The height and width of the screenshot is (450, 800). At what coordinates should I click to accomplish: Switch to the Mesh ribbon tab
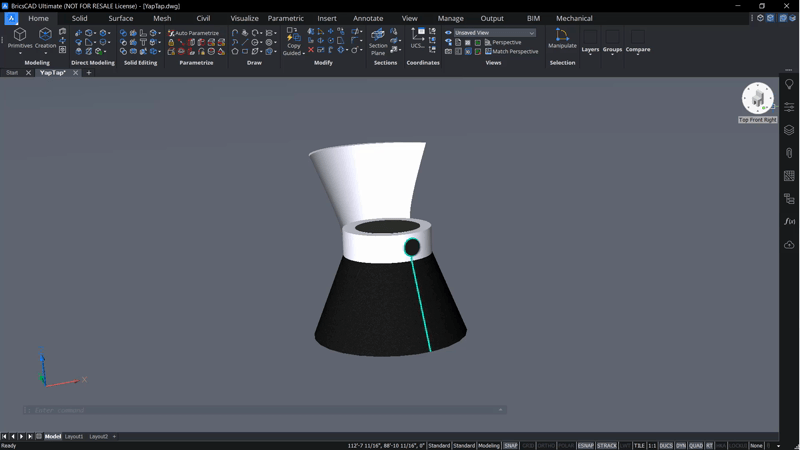point(162,18)
